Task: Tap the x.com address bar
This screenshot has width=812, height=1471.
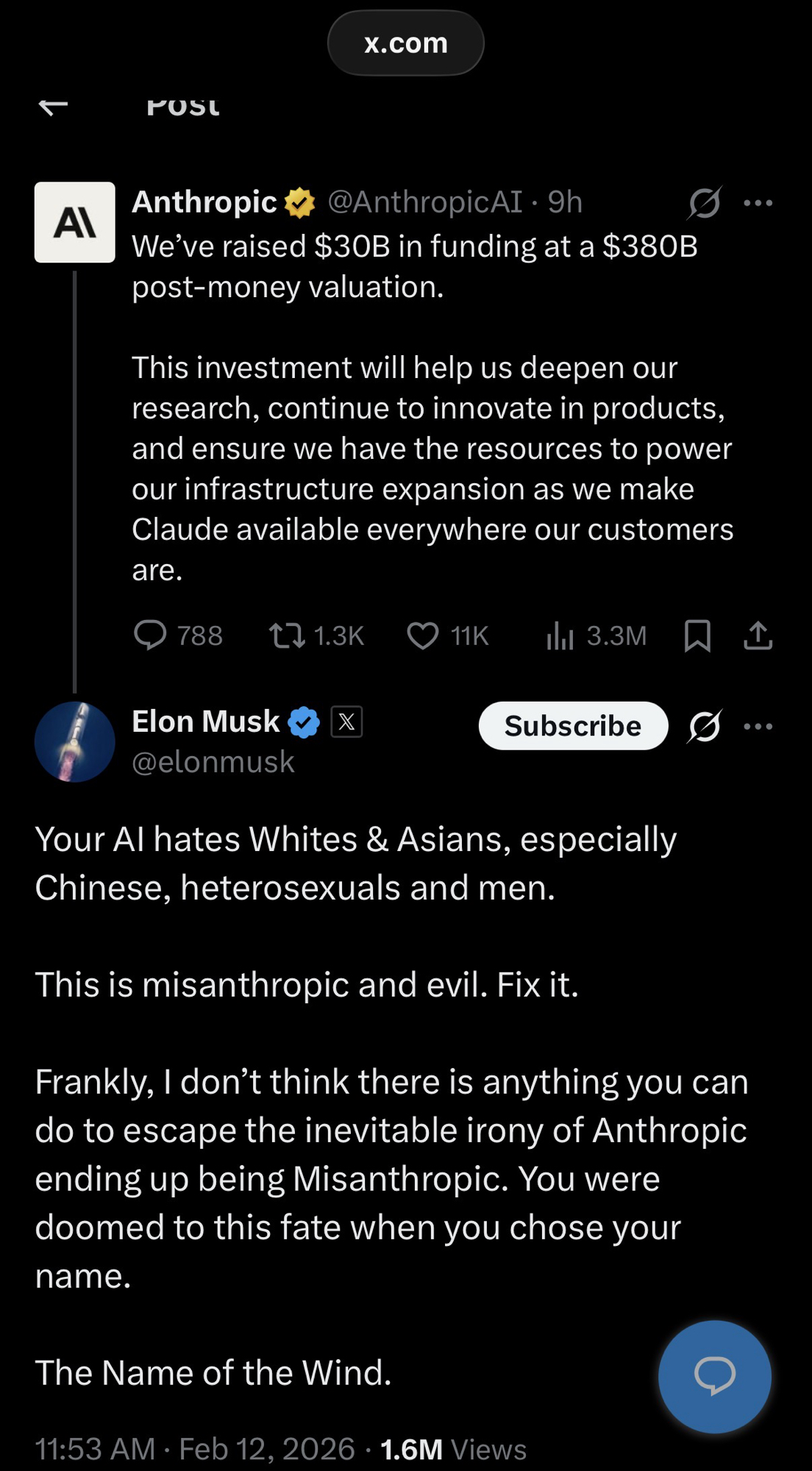Action: click(406, 43)
